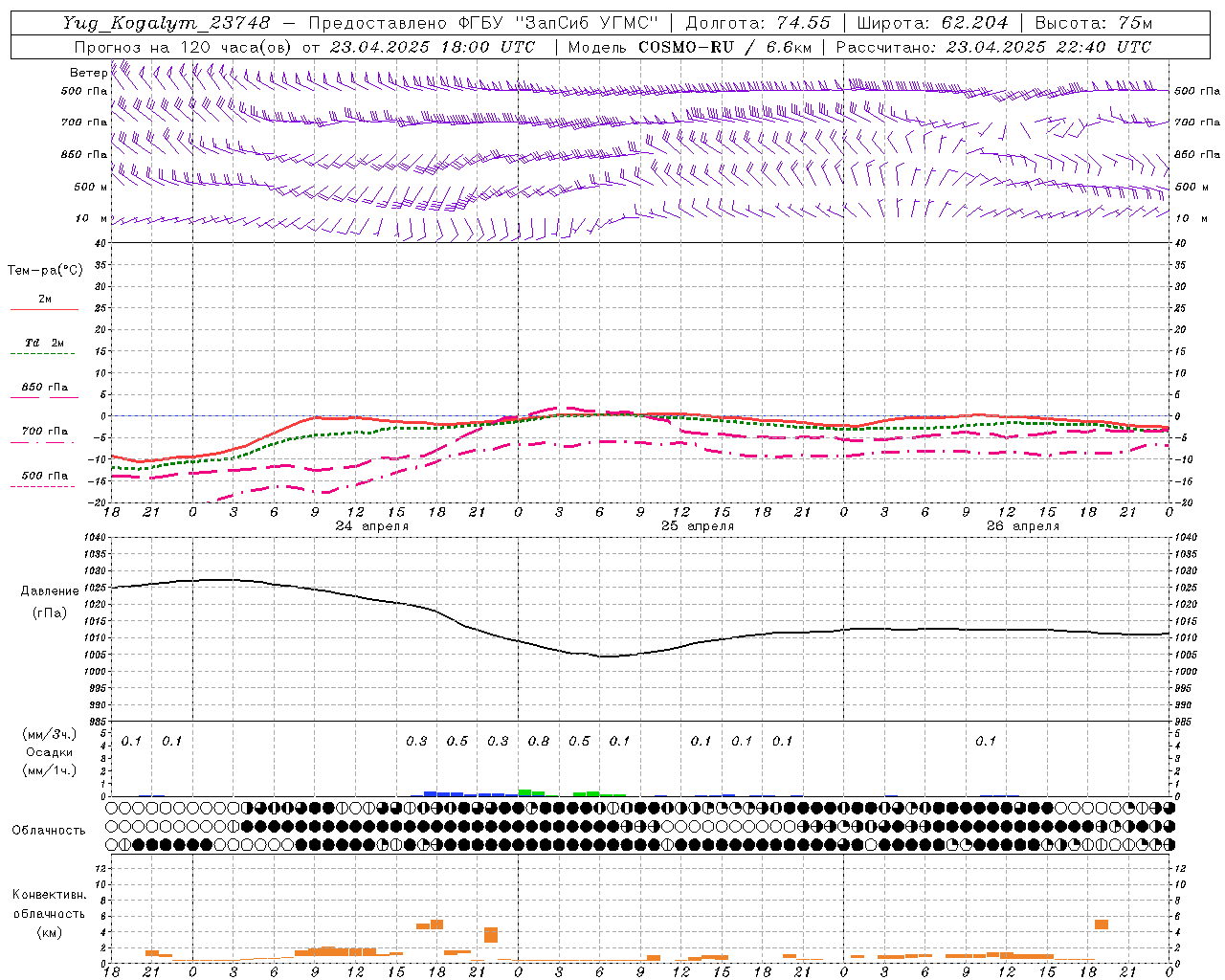This screenshot has height=980, width=1225.
Task: Click the 700 гПа temperature legend label
Action: pos(45,431)
